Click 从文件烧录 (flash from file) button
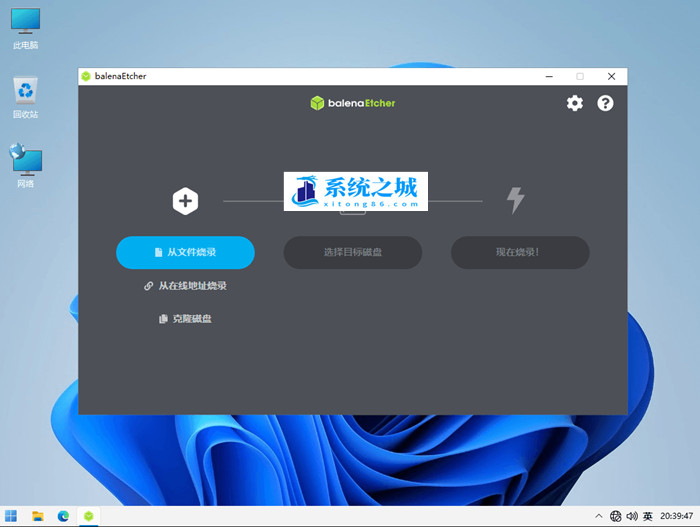The width and height of the screenshot is (700, 527). 185,252
